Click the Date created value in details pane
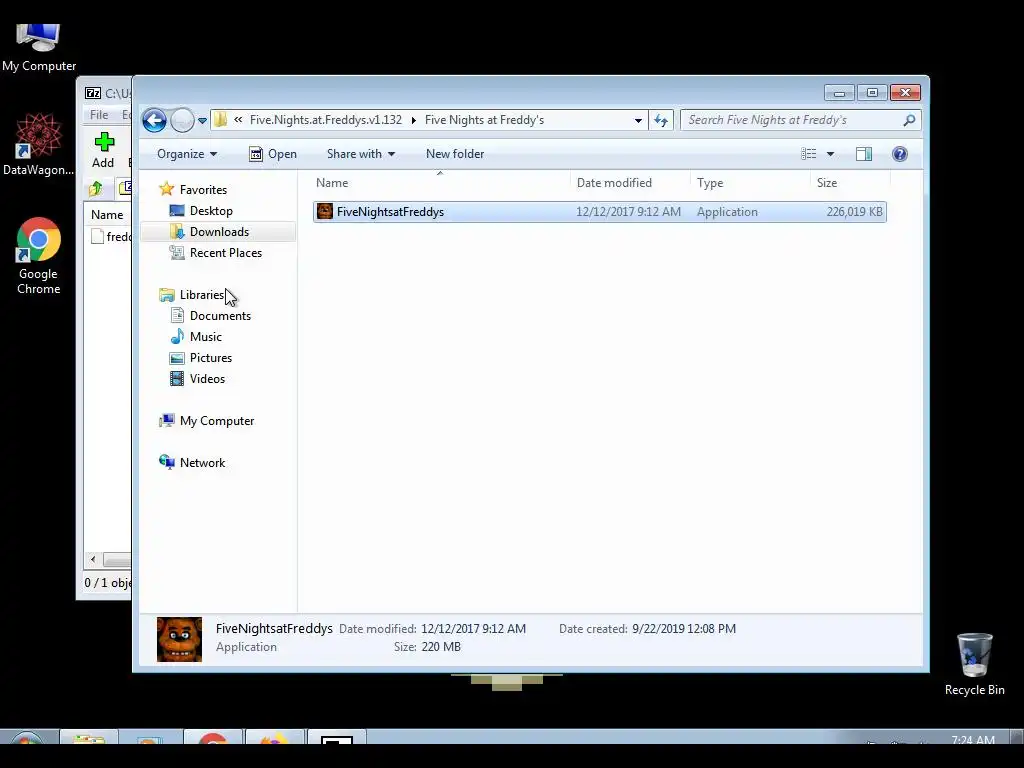The width and height of the screenshot is (1024, 768). click(x=684, y=629)
